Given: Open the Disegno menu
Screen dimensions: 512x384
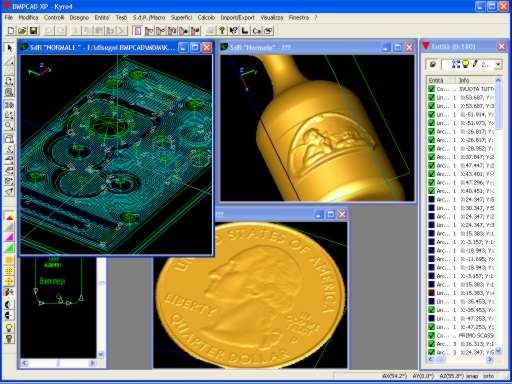Looking at the screenshot, I should click(79, 17).
